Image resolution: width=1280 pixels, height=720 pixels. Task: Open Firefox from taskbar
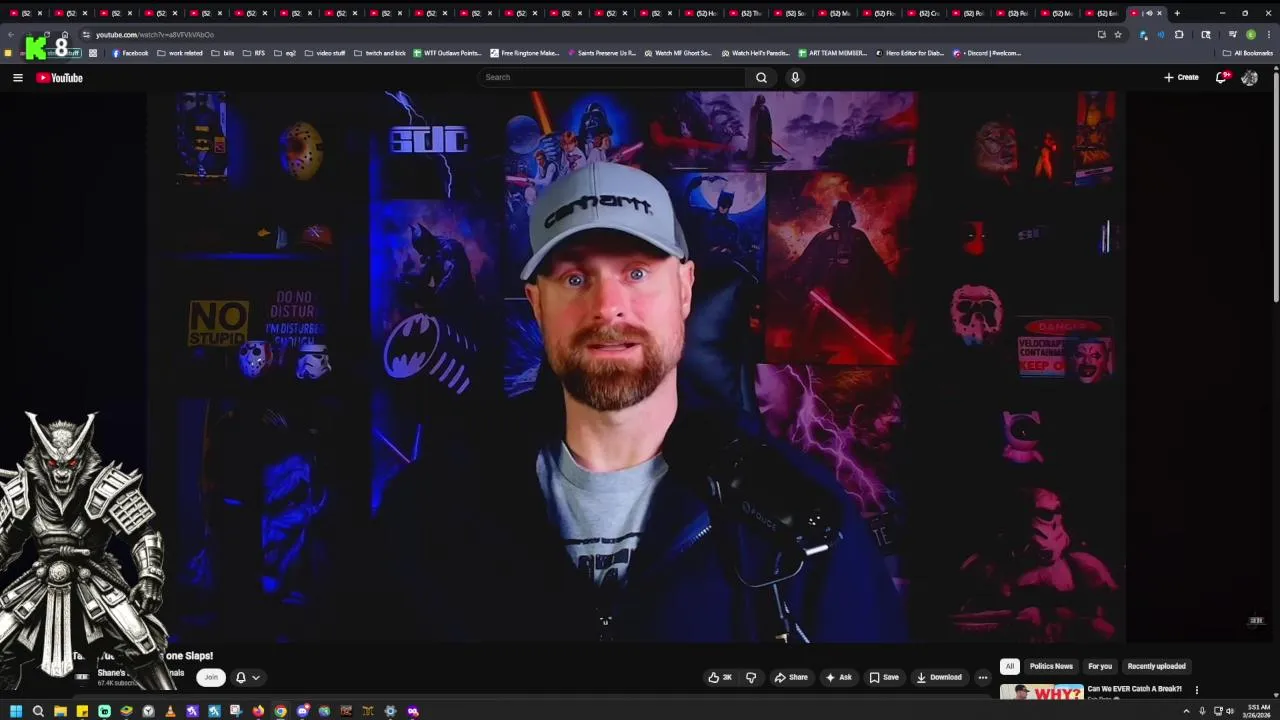tap(258, 711)
